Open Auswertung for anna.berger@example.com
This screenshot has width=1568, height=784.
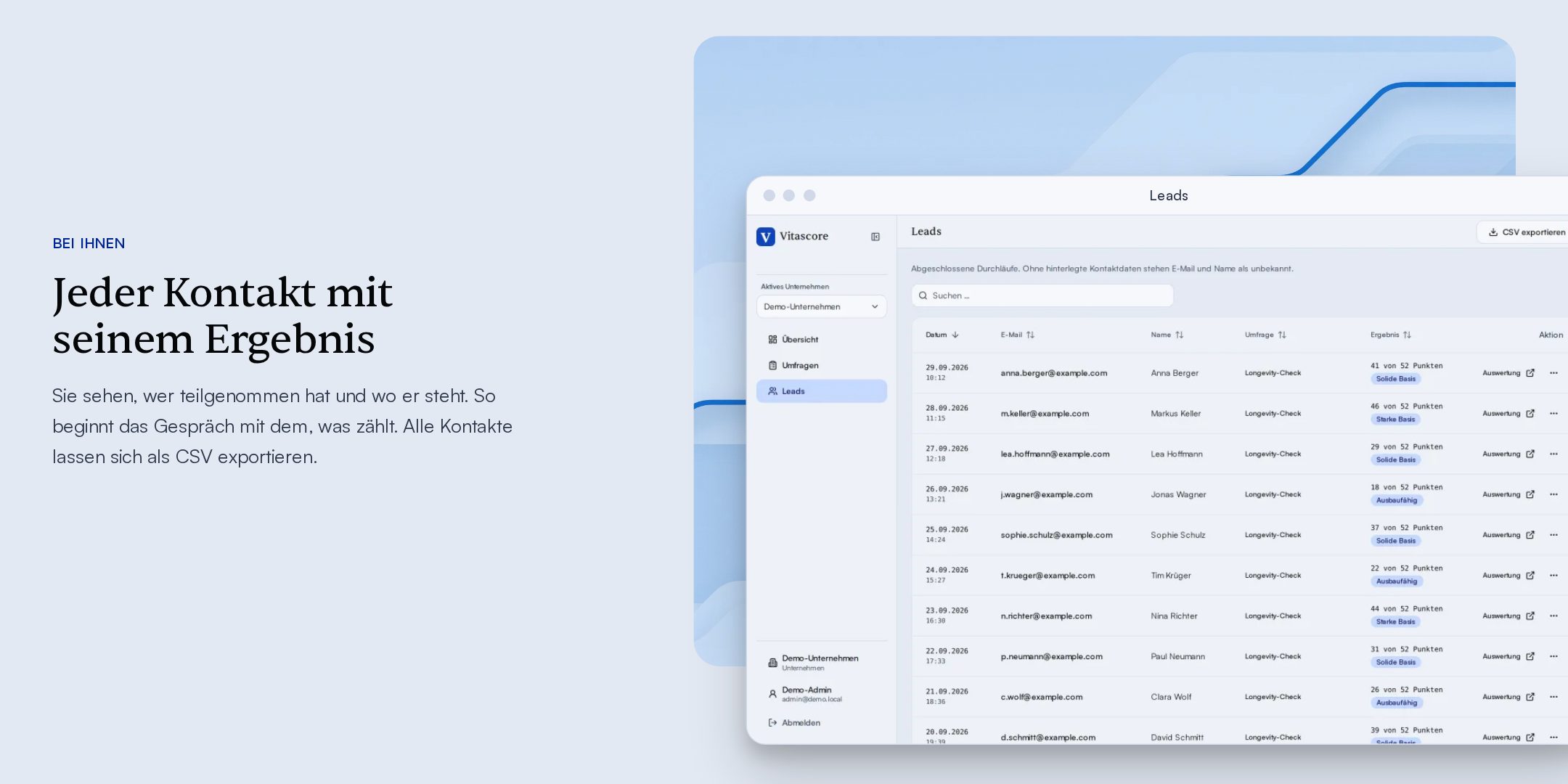[1508, 373]
